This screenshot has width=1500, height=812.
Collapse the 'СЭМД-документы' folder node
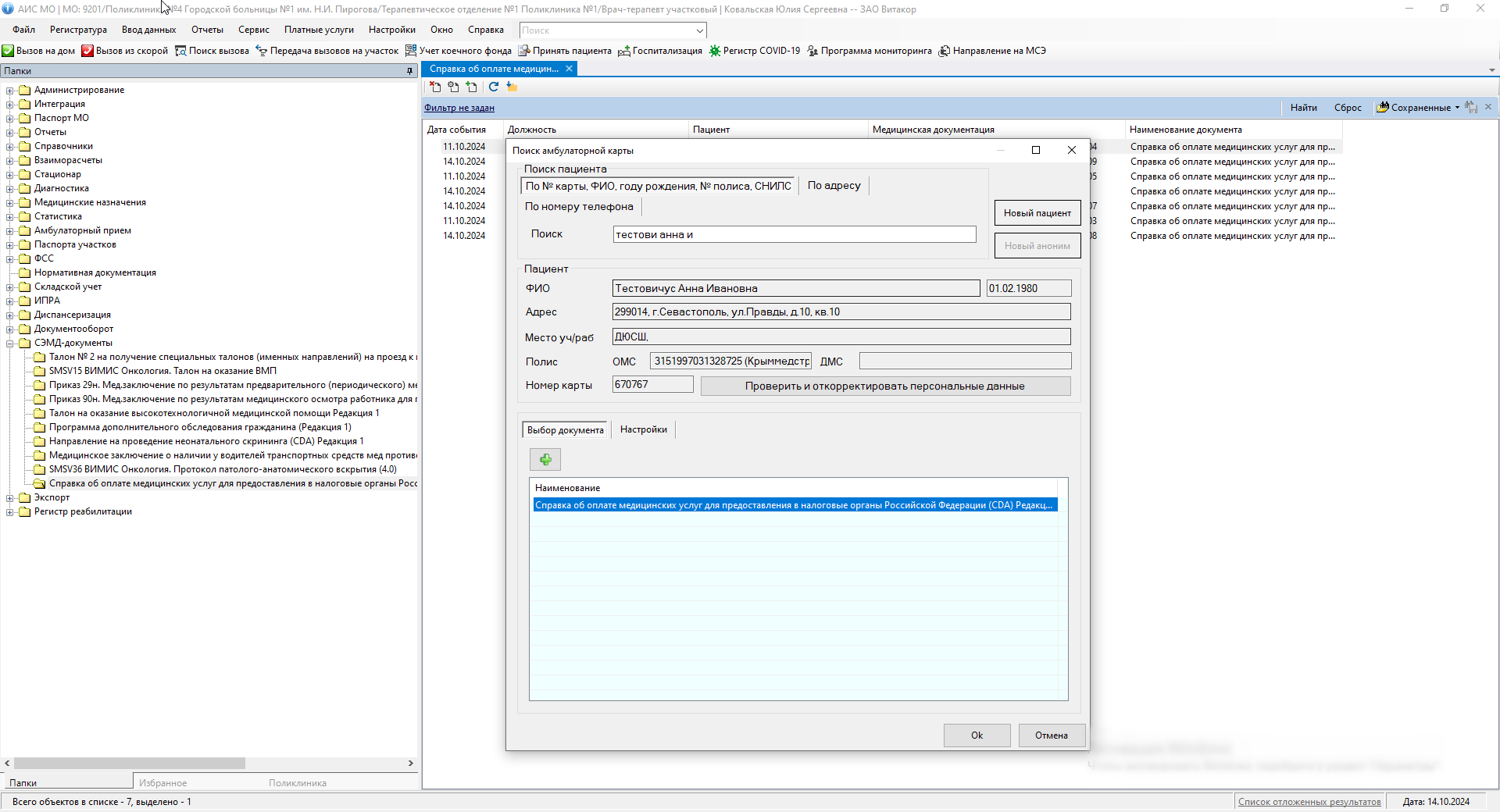pyautogui.click(x=10, y=343)
